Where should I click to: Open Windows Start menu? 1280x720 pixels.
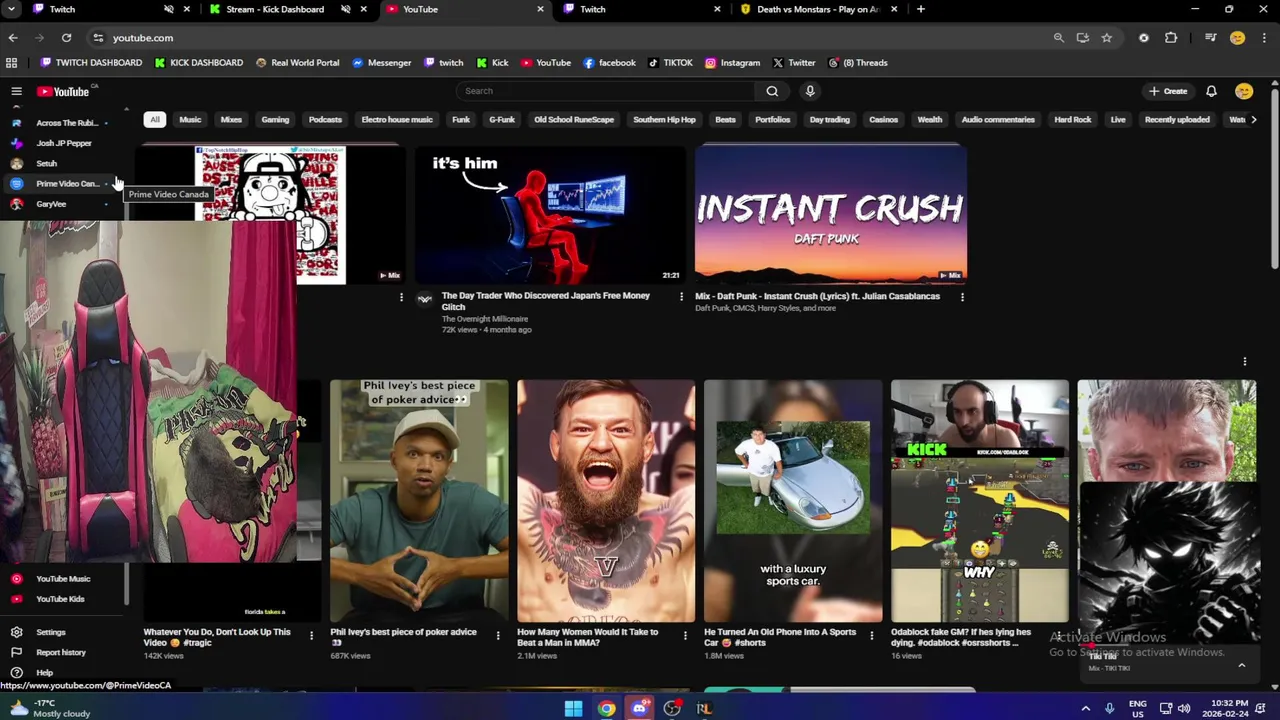(573, 709)
